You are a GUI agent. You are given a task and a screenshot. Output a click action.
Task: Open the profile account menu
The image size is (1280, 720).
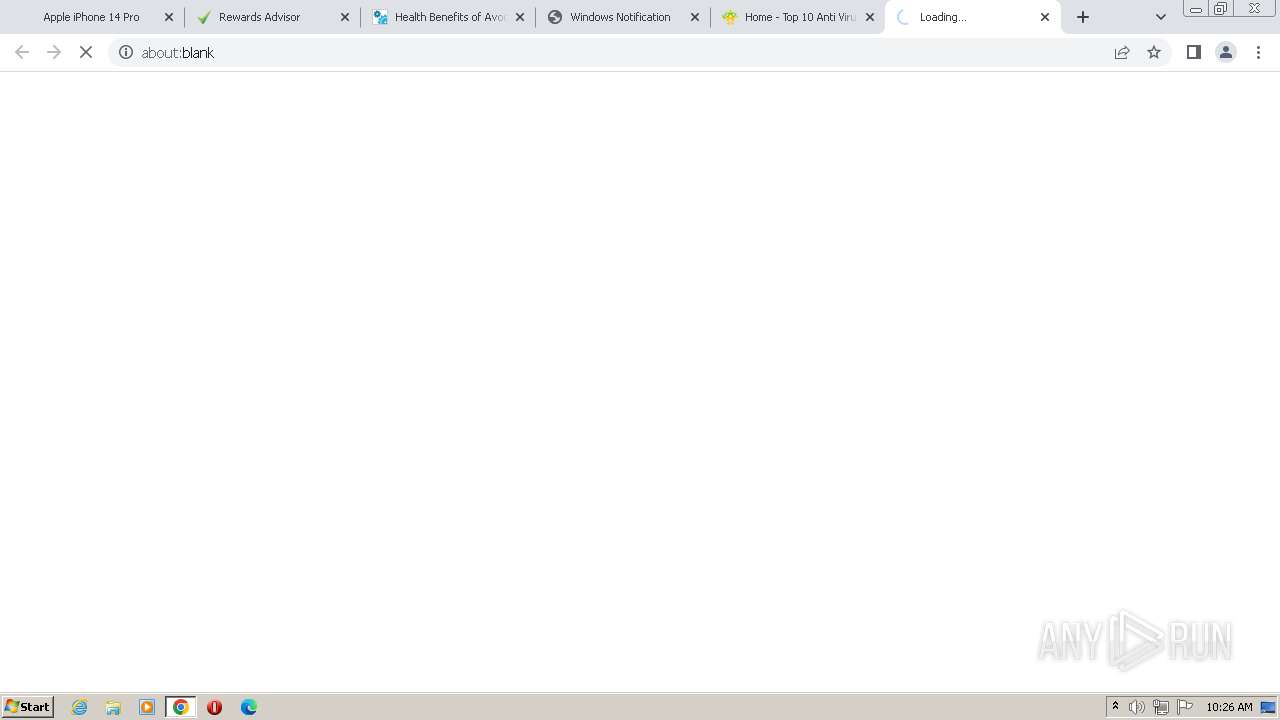[1226, 52]
